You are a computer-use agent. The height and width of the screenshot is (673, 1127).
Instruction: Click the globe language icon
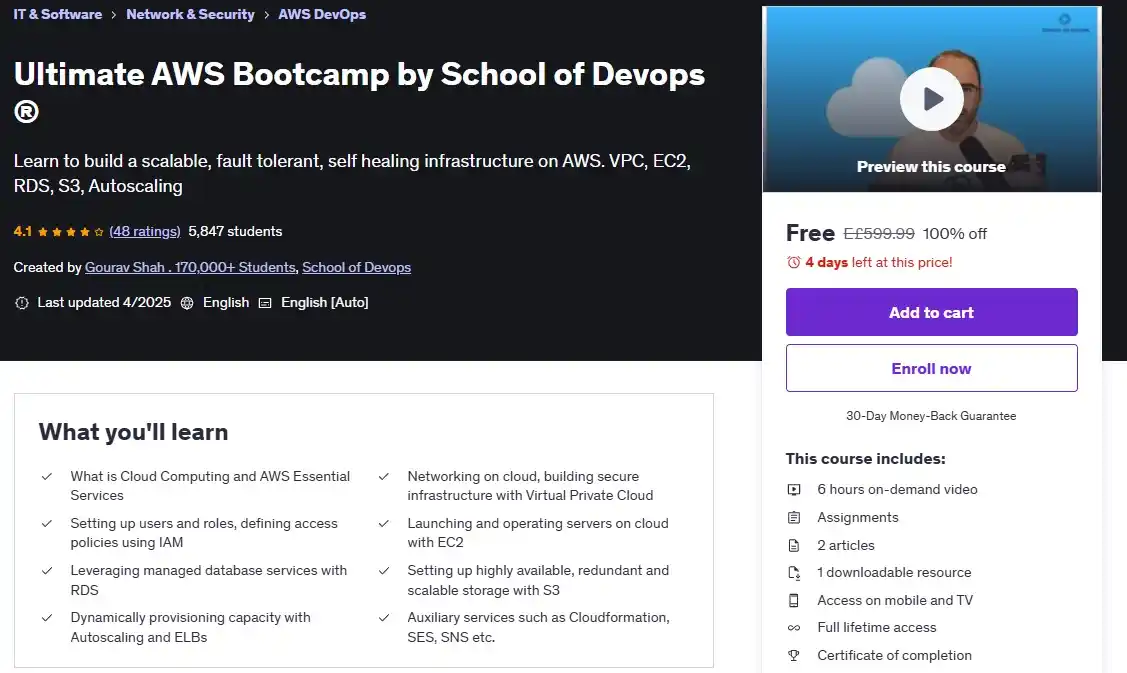click(x=187, y=303)
